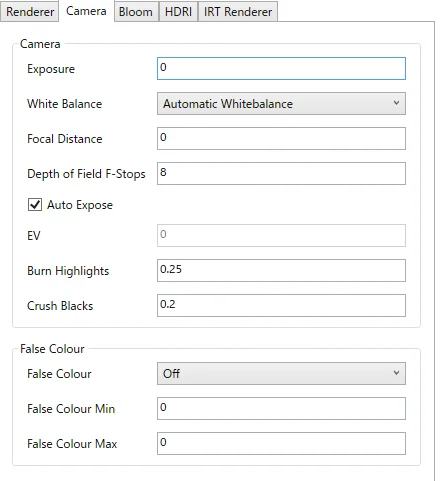
Task: Uncheck the Auto Expose checkbox
Action: (35, 205)
